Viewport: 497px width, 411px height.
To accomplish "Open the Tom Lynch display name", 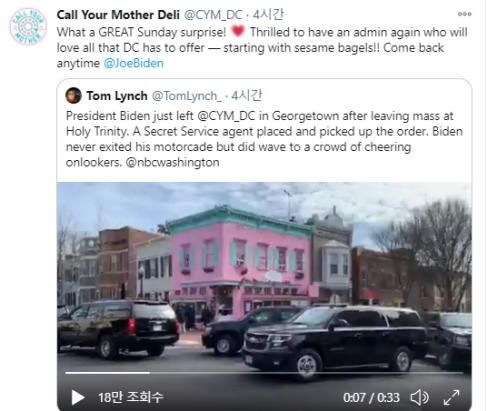I will (x=117, y=96).
